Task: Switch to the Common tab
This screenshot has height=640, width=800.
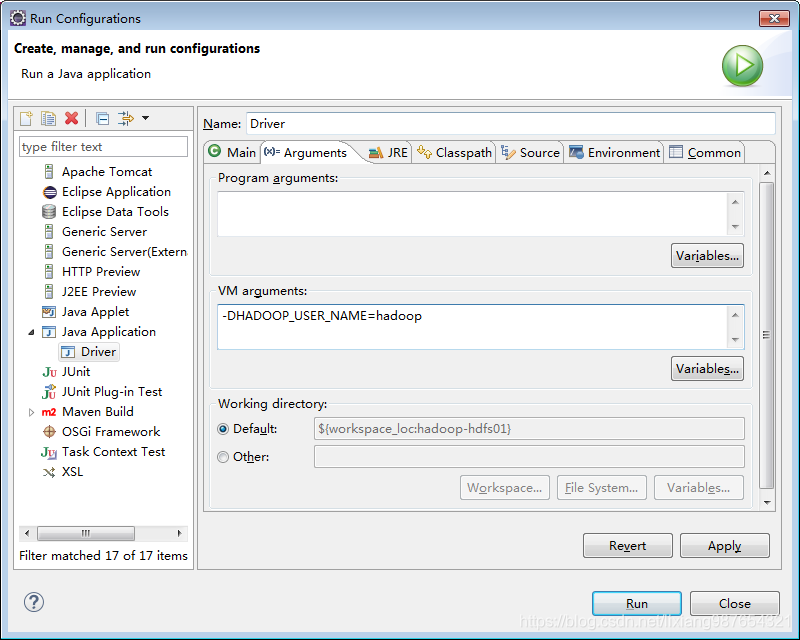Action: click(x=705, y=153)
